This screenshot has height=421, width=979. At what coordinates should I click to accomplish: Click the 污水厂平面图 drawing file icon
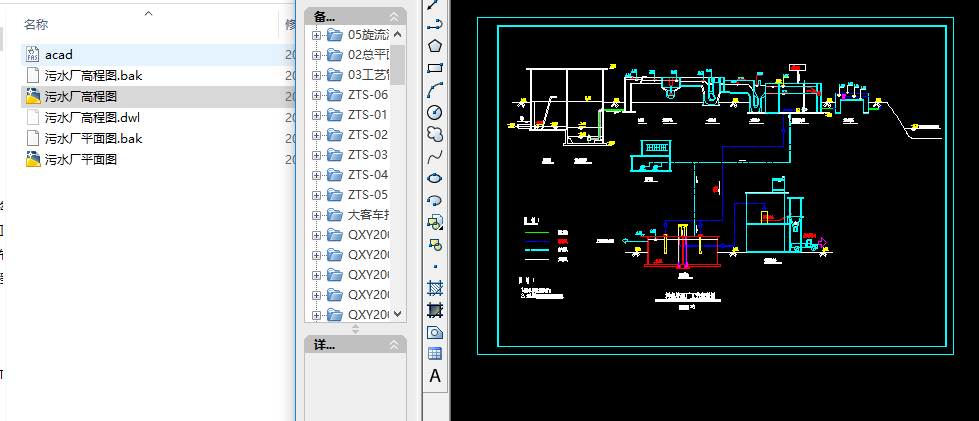click(33, 159)
